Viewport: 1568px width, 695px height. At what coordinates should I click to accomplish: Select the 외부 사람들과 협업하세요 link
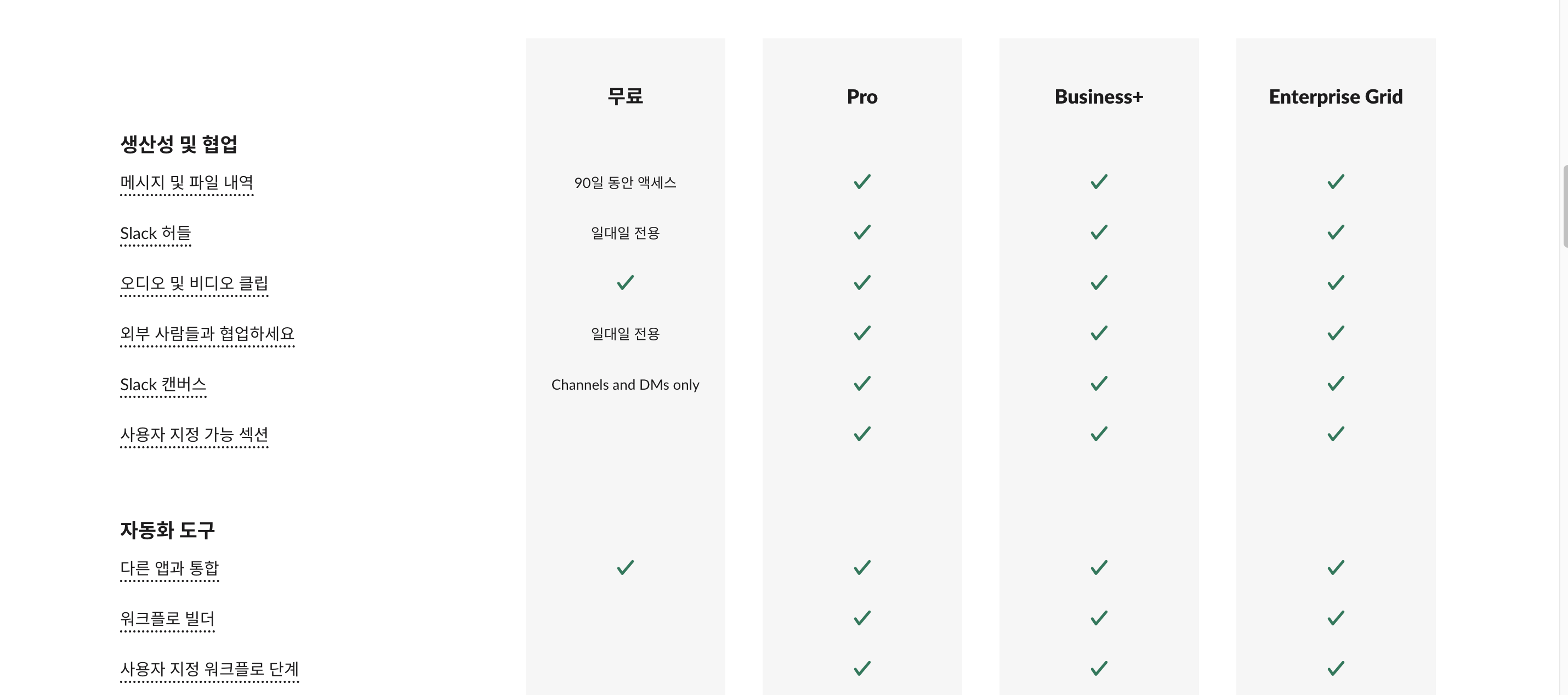(x=207, y=333)
